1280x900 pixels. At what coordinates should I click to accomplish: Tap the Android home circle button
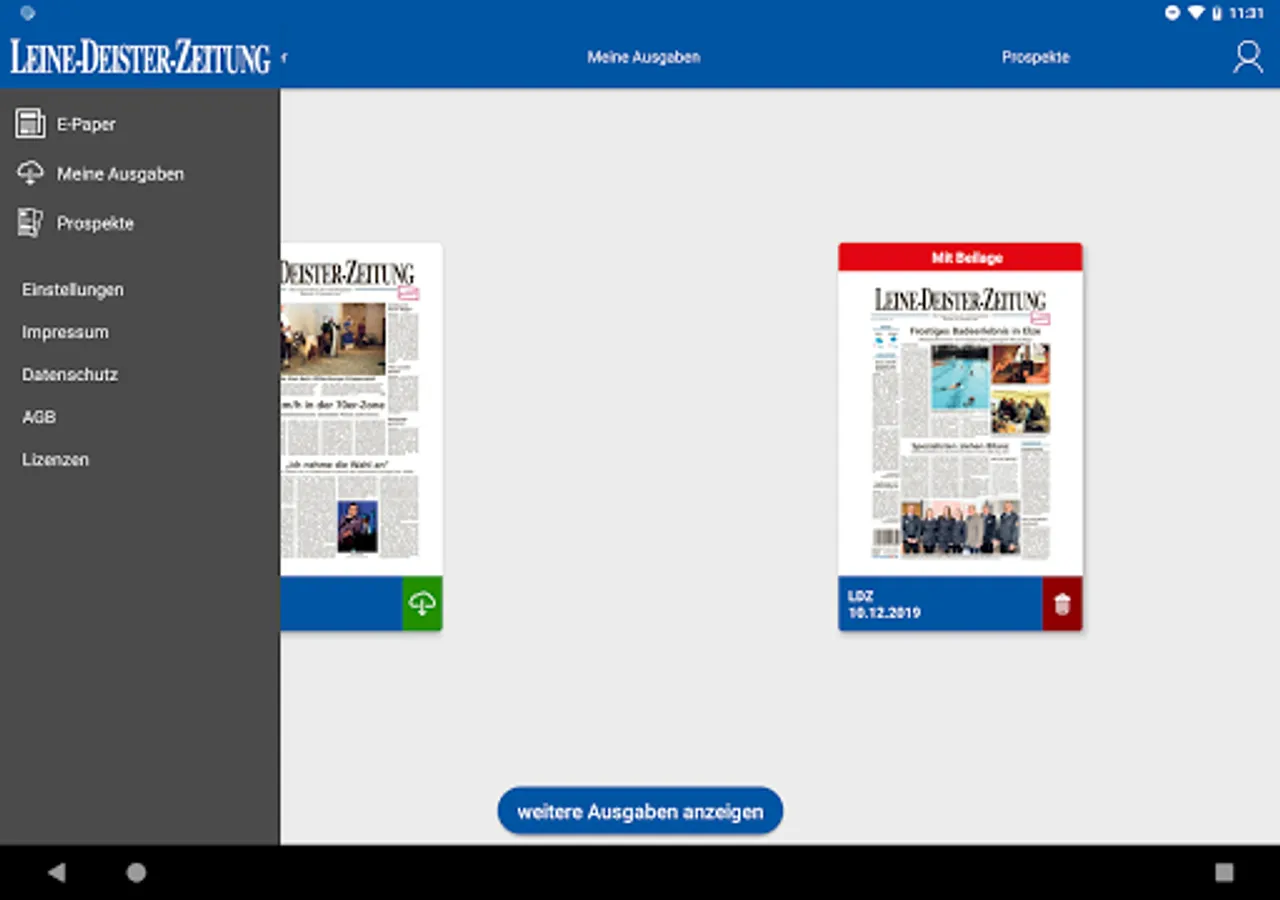point(136,872)
